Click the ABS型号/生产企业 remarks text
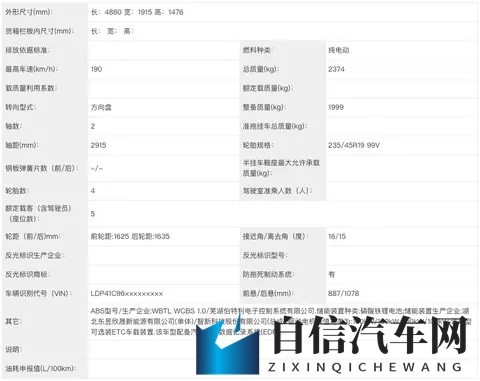Screen dimensions: 480x381 pos(281,322)
